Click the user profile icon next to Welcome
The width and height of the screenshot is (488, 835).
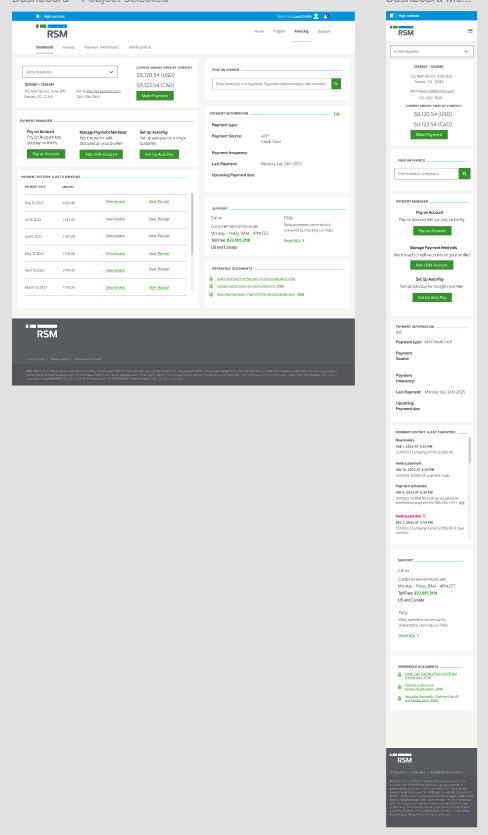pyautogui.click(x=316, y=17)
